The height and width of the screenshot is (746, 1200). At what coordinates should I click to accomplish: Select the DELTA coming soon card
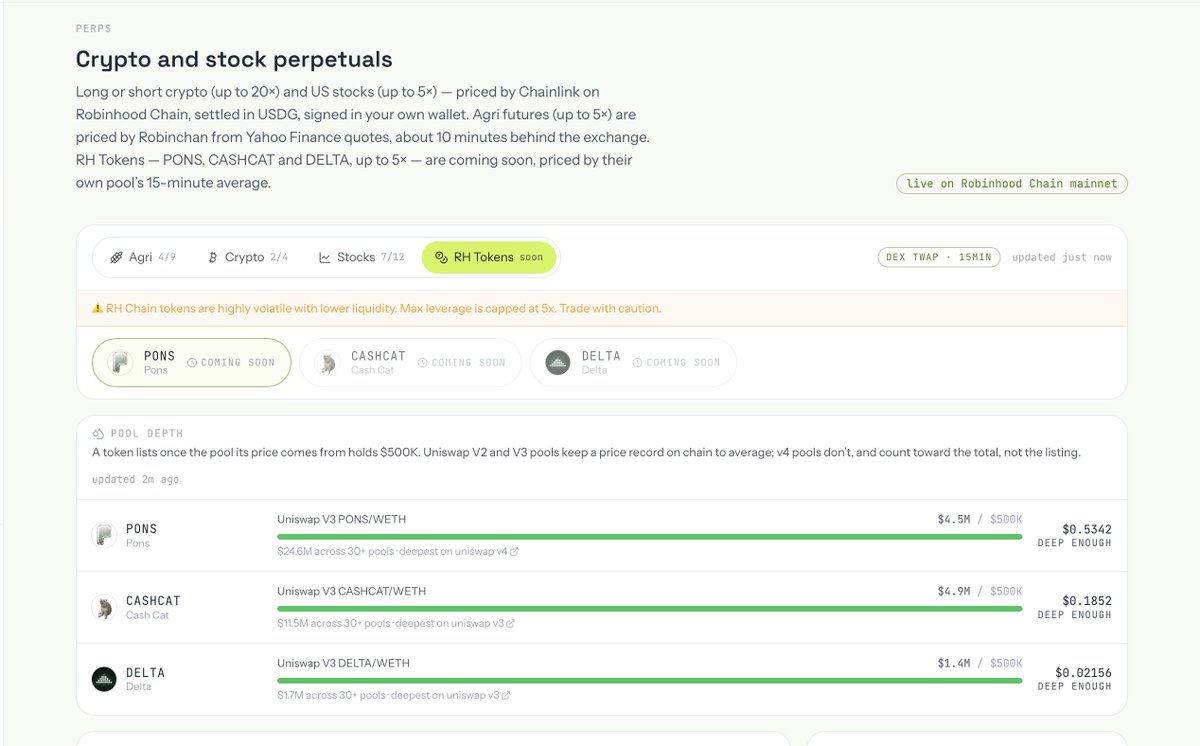[633, 362]
